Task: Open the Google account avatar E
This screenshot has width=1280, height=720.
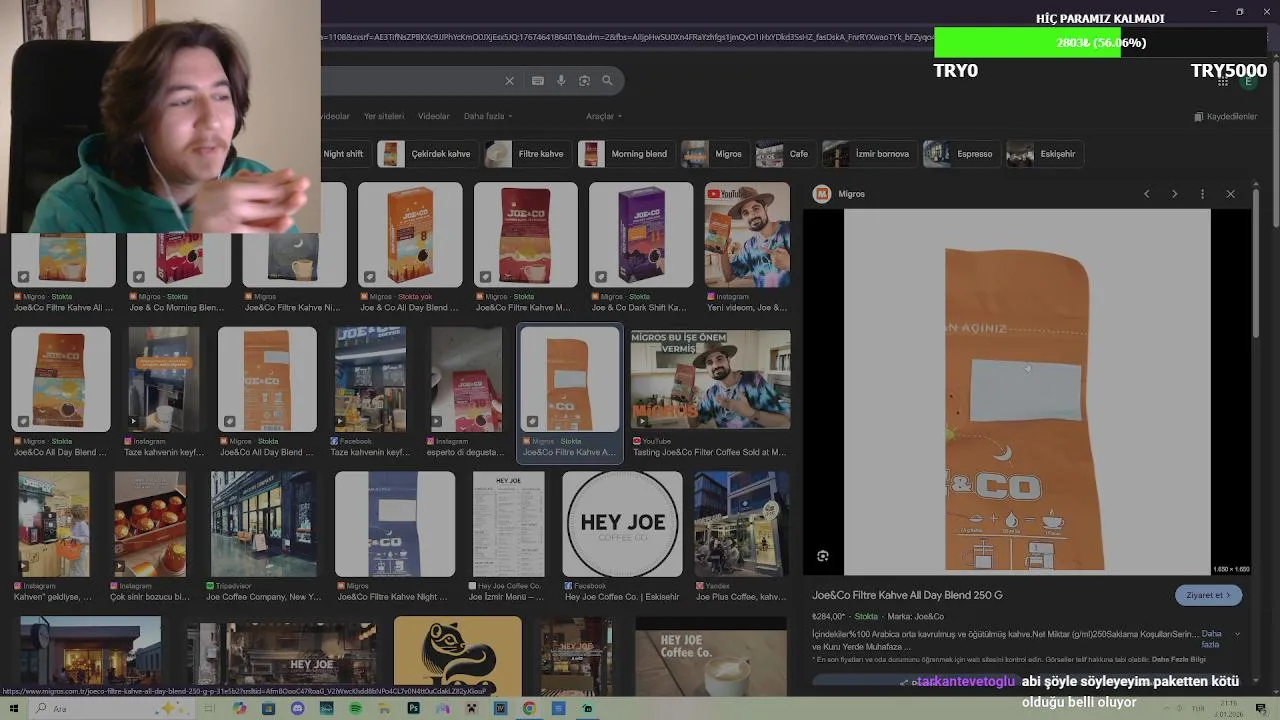Action: (x=1248, y=81)
